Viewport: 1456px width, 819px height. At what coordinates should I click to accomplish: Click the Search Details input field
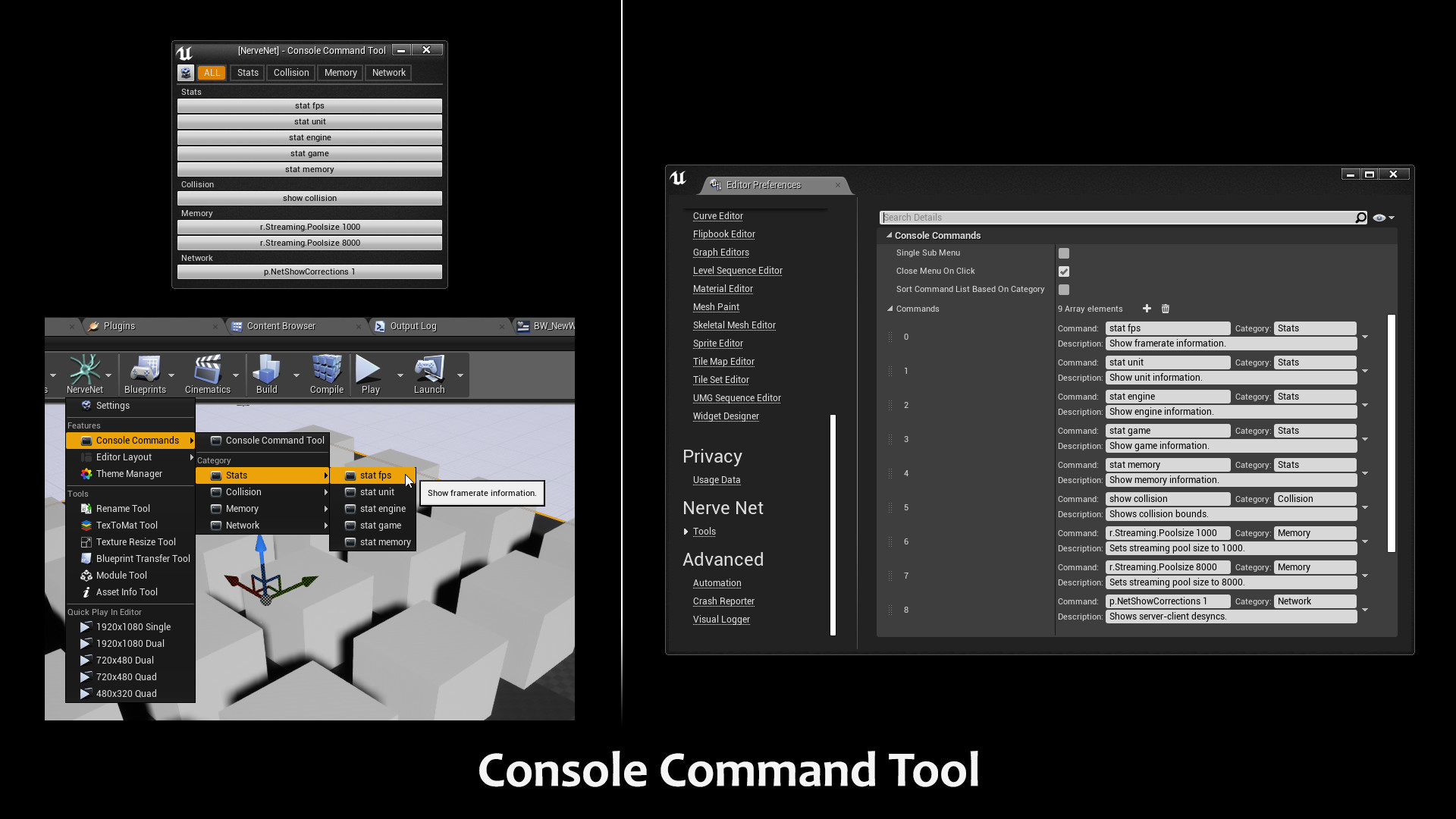[1117, 218]
